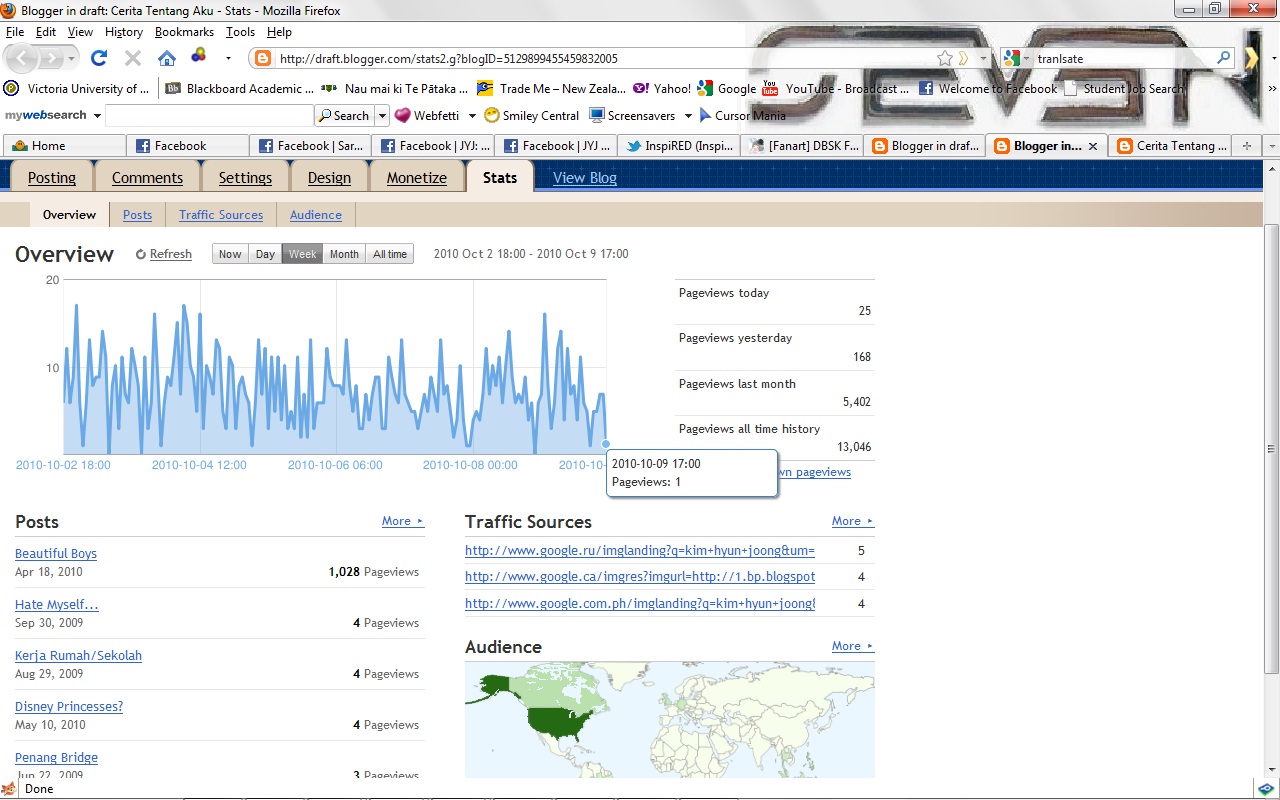The width and height of the screenshot is (1280, 800).
Task: Click More link beside Traffic Sources
Action: 852,521
